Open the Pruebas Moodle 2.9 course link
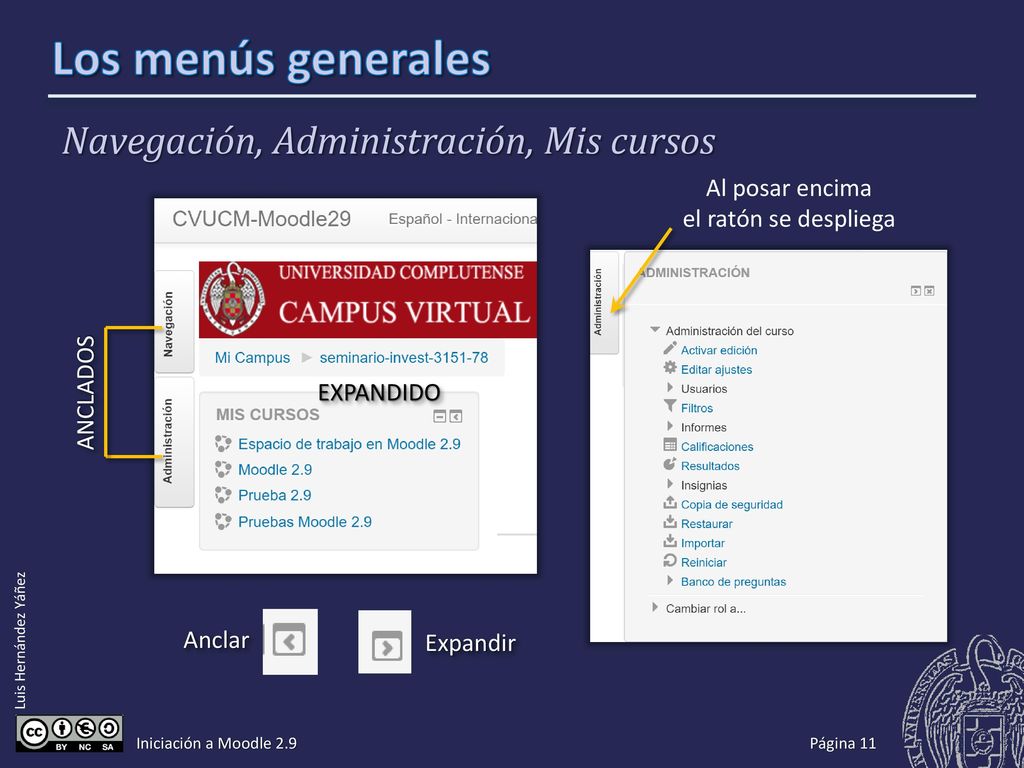 [x=304, y=522]
